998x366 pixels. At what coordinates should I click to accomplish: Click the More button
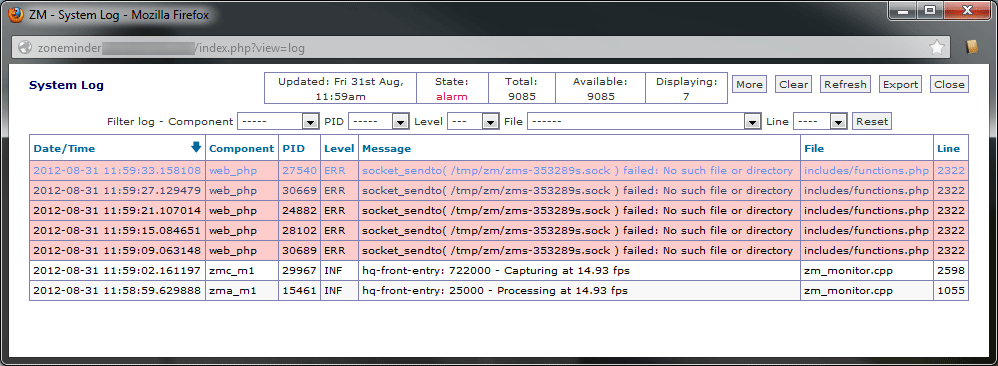pyautogui.click(x=749, y=84)
